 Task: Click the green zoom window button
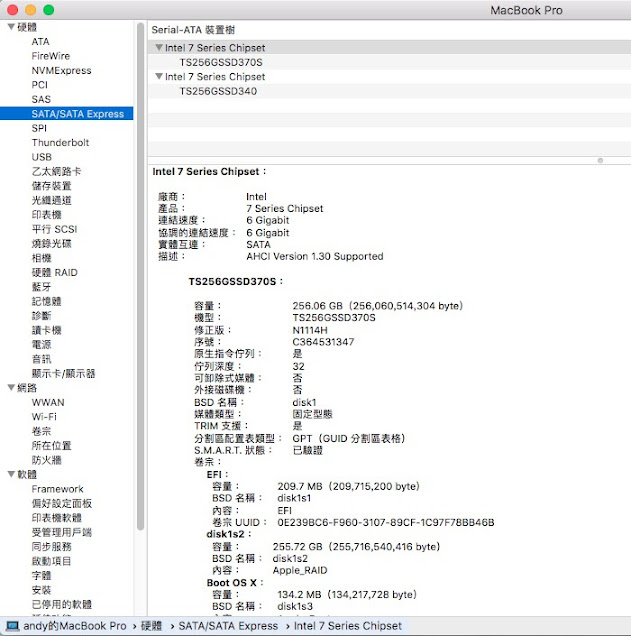point(49,10)
